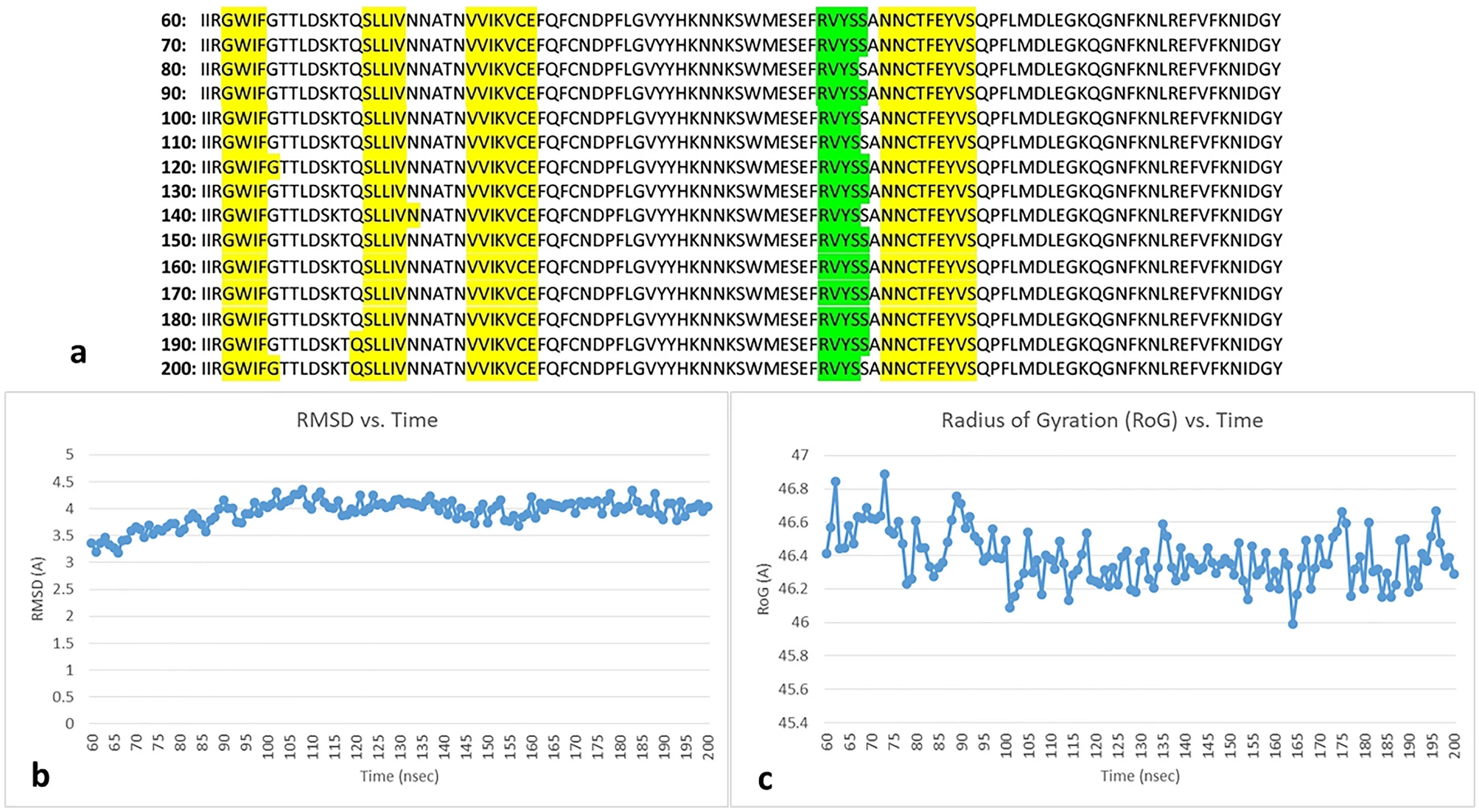The width and height of the screenshot is (1479, 812).
Task: Click the "5" tick on the RMSD axis
Action: 70,455
